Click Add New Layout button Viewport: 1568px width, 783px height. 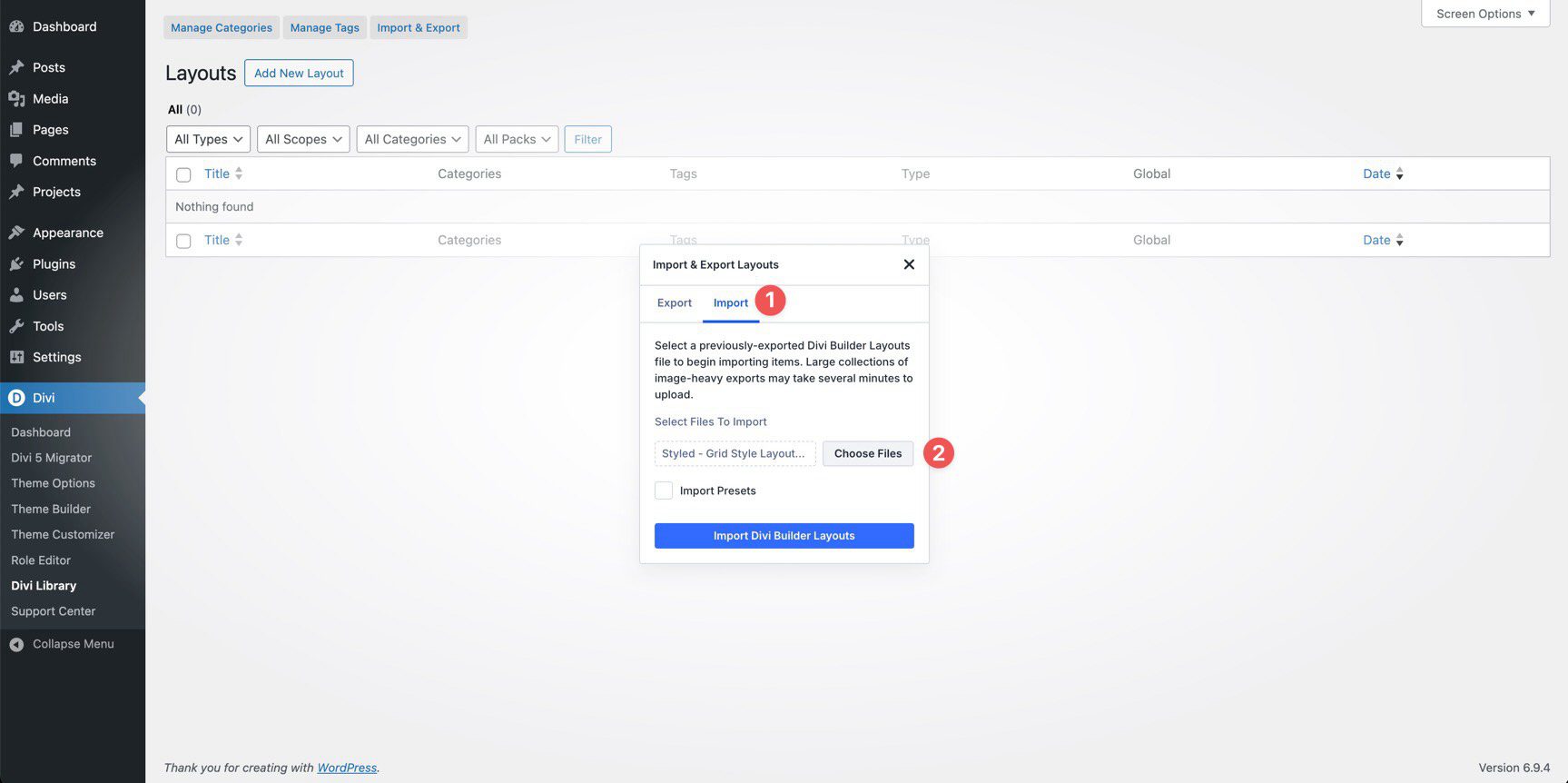coord(299,73)
